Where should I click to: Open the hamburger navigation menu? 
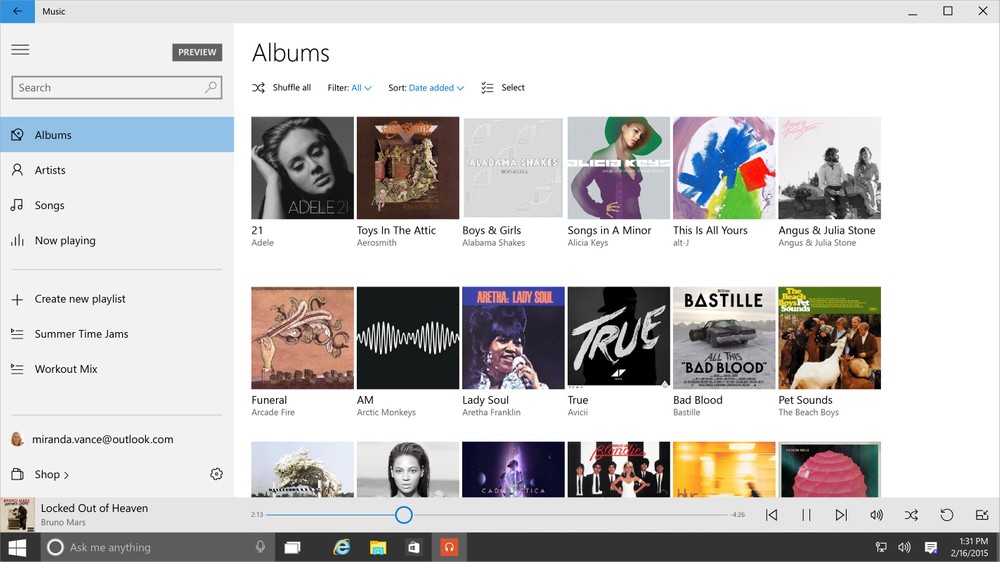[20, 50]
